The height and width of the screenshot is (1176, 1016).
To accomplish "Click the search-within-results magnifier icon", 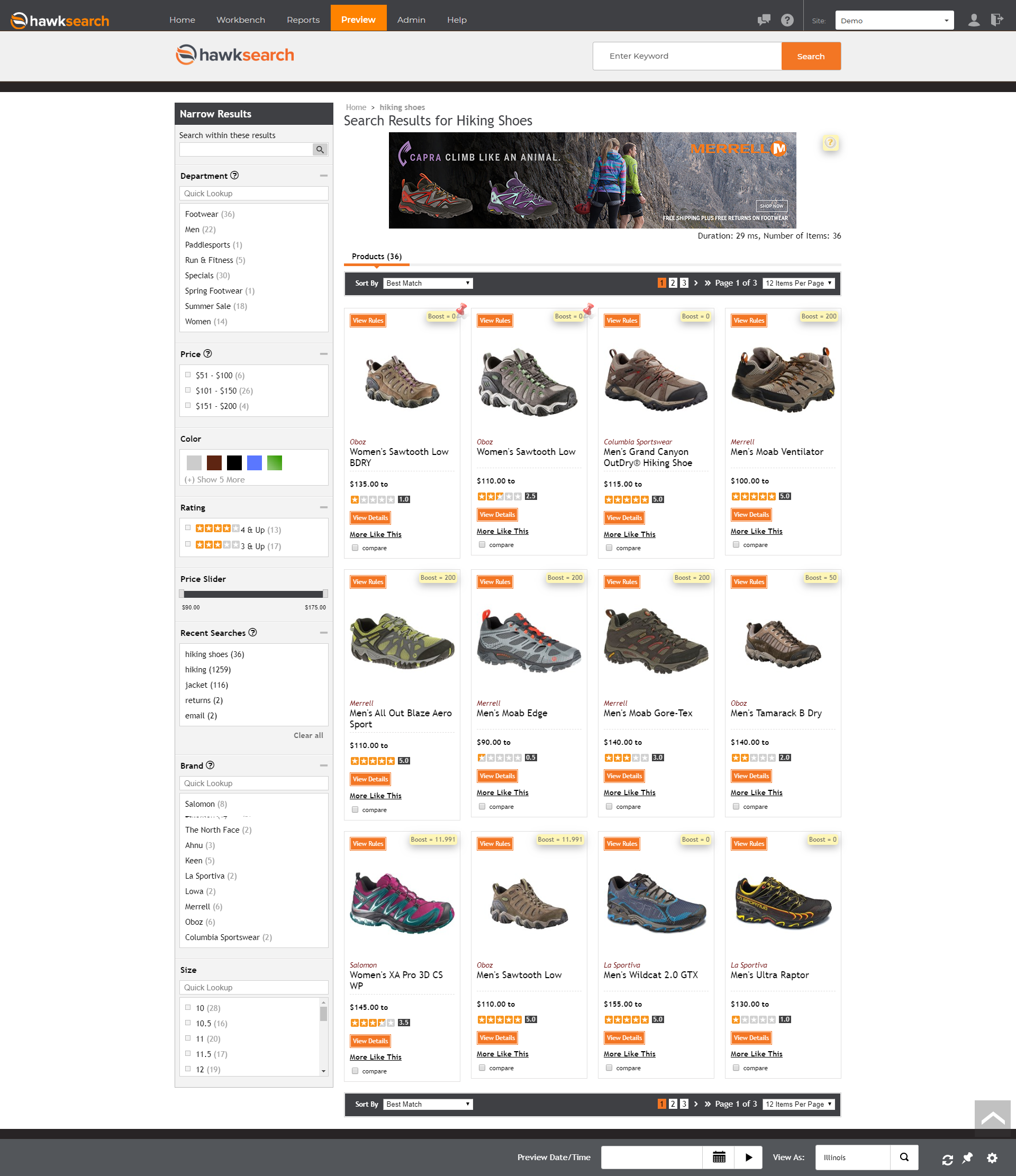I will tap(320, 149).
